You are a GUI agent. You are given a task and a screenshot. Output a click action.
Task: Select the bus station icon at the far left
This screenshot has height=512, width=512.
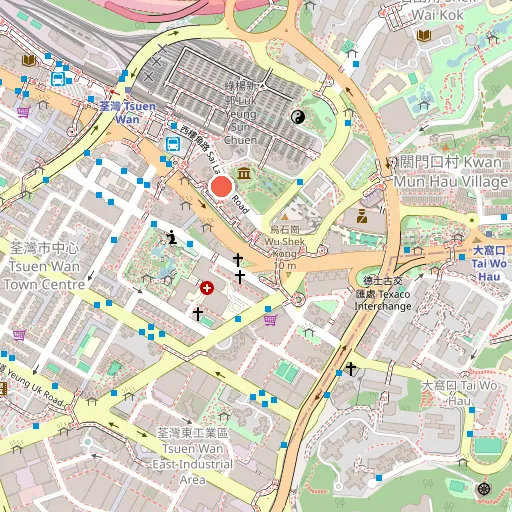tap(58, 79)
